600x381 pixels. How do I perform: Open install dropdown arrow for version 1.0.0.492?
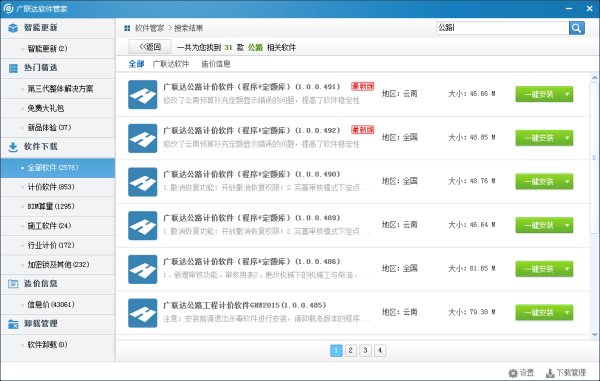point(567,138)
